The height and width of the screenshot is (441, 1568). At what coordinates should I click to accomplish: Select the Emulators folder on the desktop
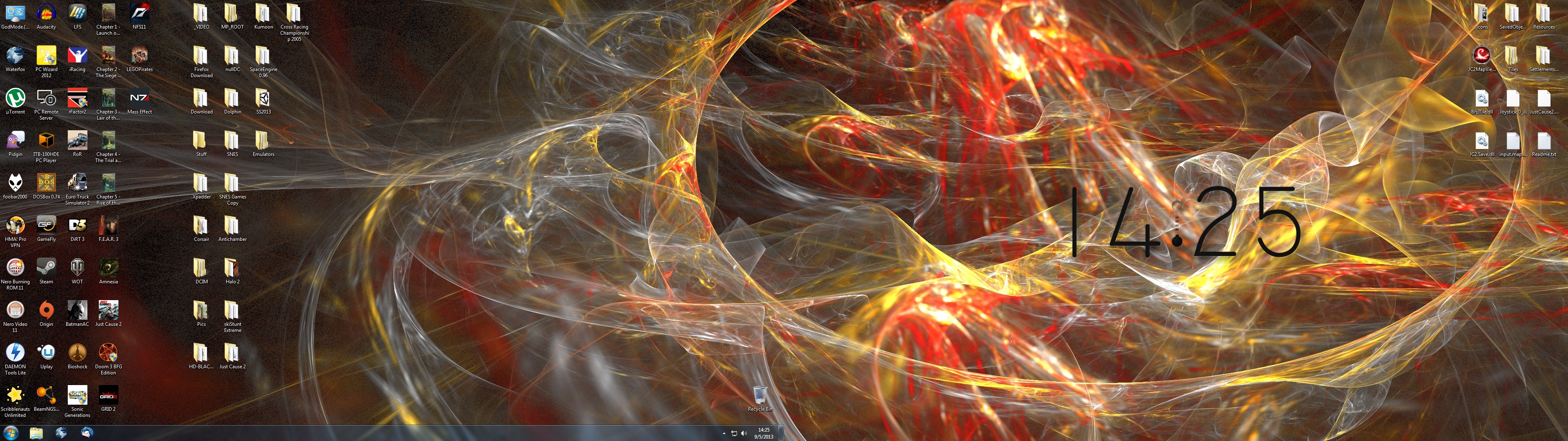point(263,141)
